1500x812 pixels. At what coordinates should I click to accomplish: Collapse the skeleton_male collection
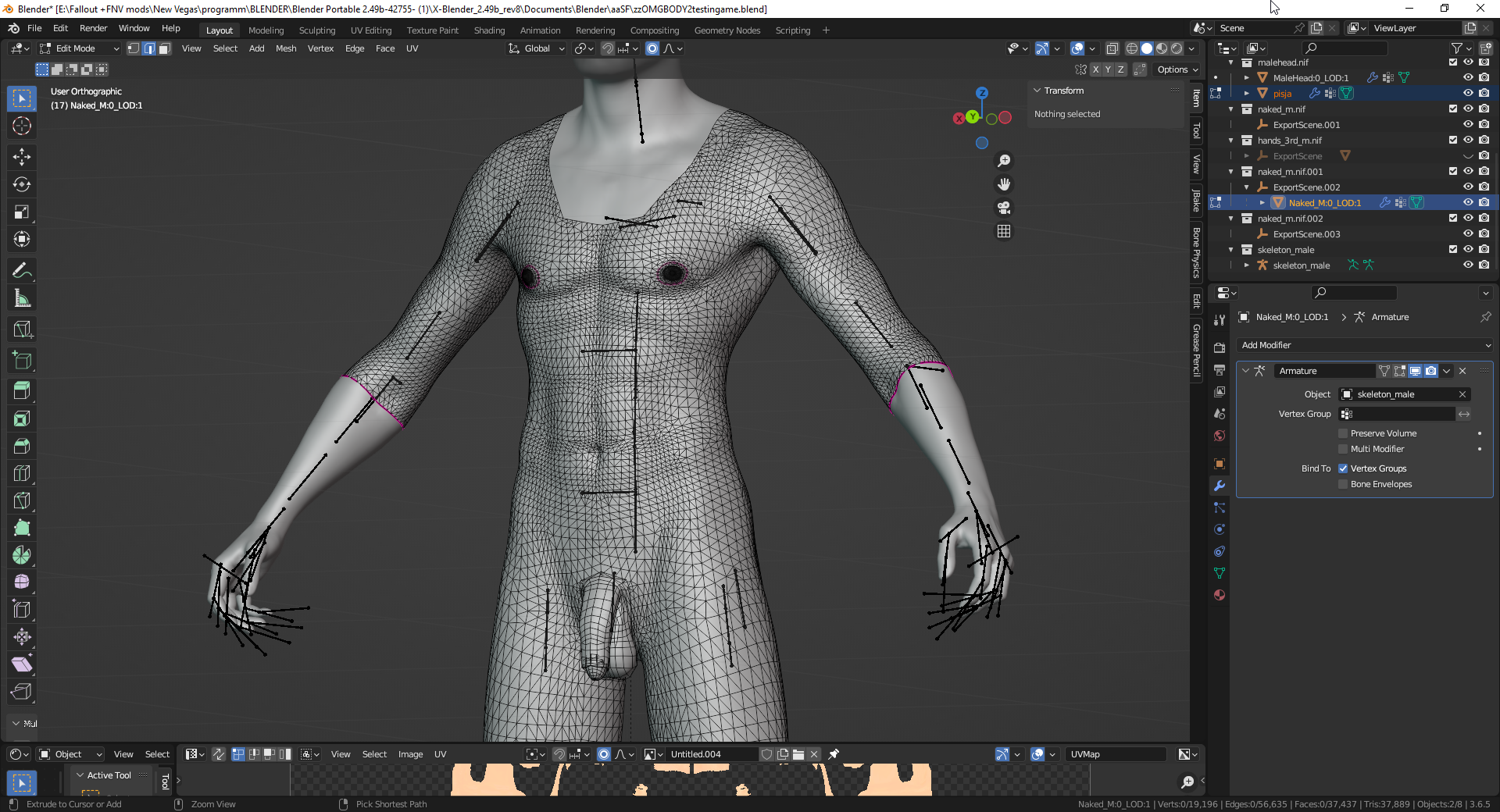(x=1231, y=249)
